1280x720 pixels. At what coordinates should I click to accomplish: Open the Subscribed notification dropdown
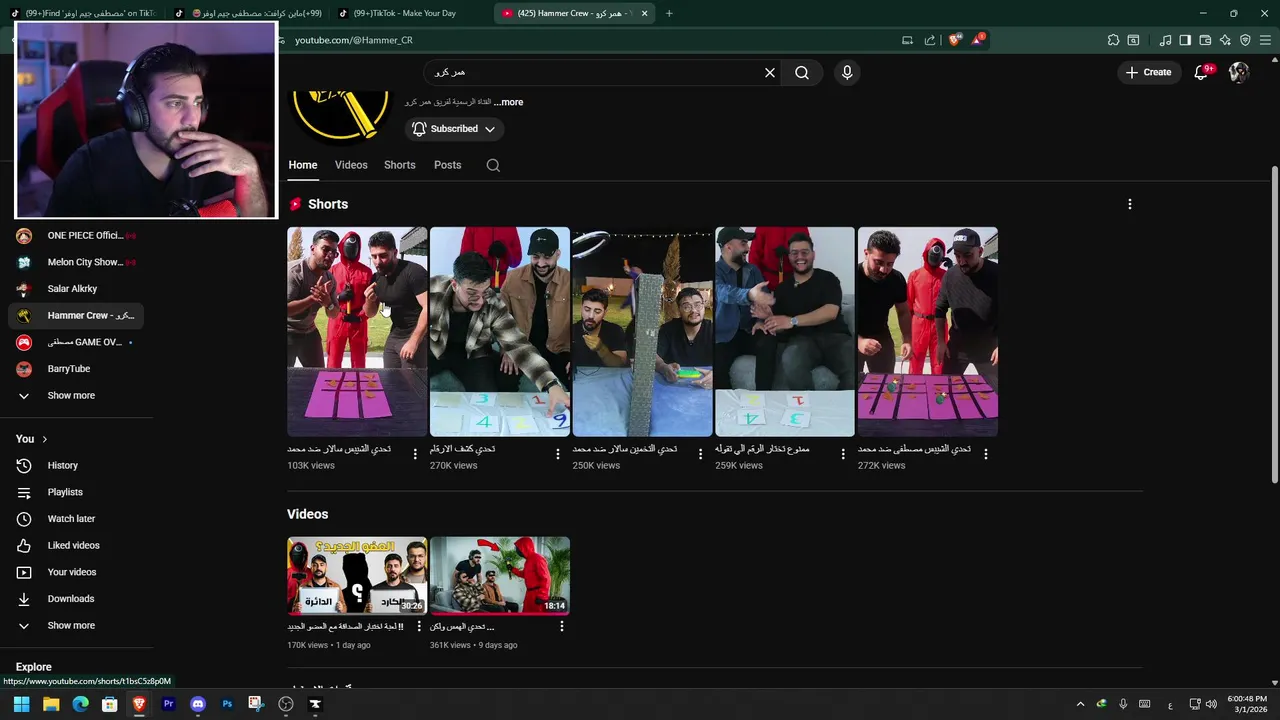point(454,129)
